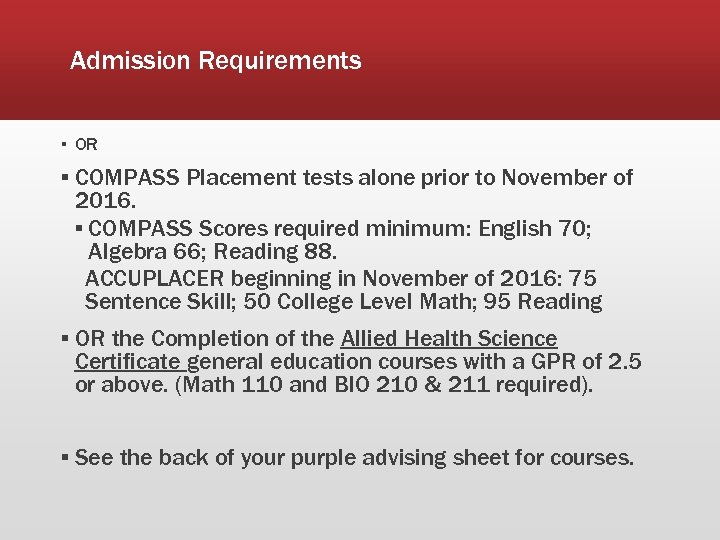The height and width of the screenshot is (540, 720).
Task: Click the bullet before OR the Completion
Action: (64, 339)
